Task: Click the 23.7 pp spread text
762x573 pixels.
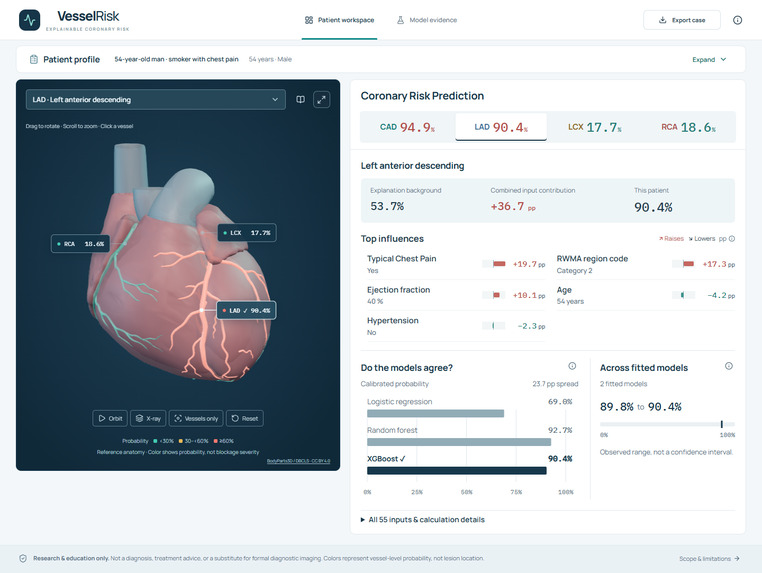Action: tap(555, 384)
